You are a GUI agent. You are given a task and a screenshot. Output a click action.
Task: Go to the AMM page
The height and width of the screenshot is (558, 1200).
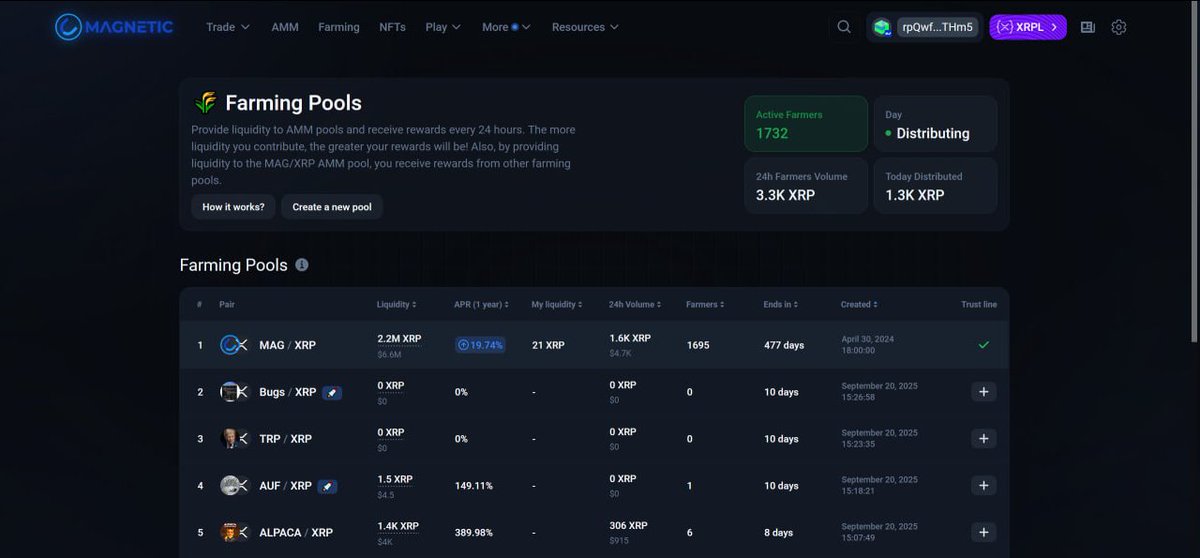(285, 27)
